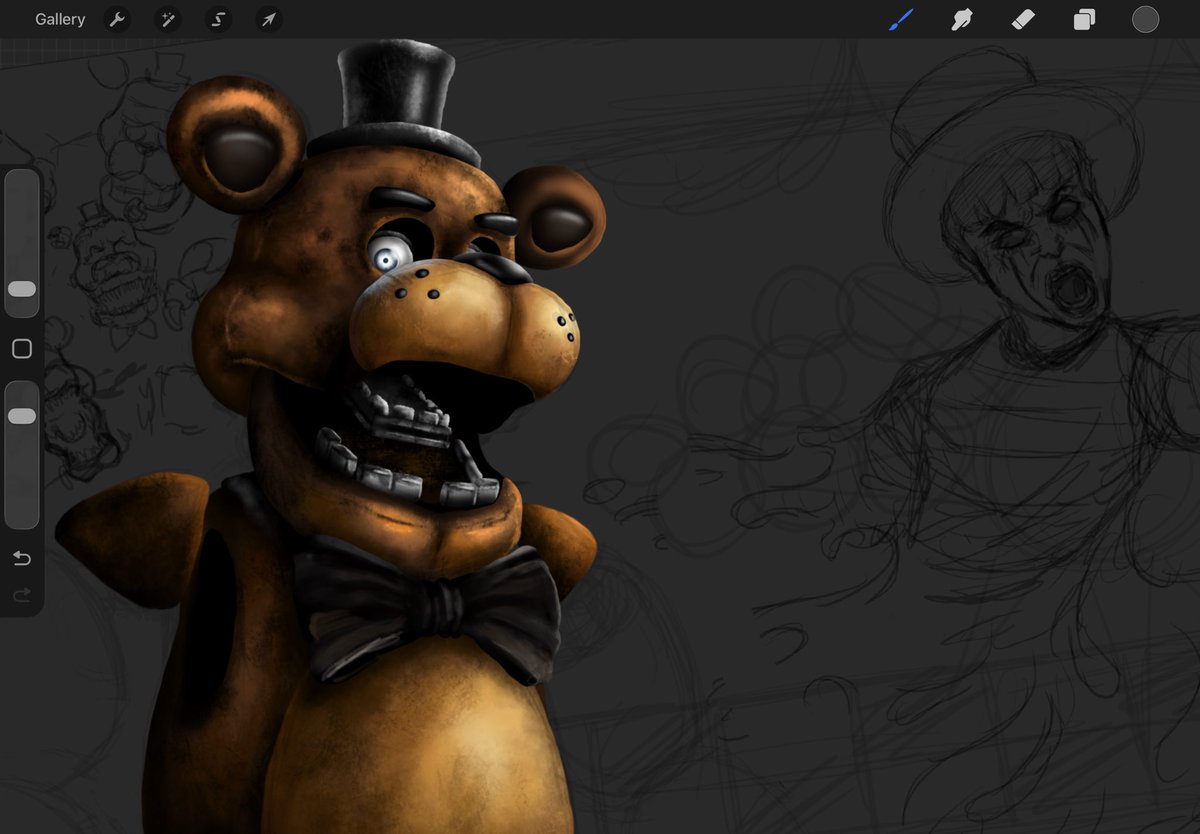Click the brush opacity slider handle
Screen dimensions: 1200x834
tap(22, 416)
